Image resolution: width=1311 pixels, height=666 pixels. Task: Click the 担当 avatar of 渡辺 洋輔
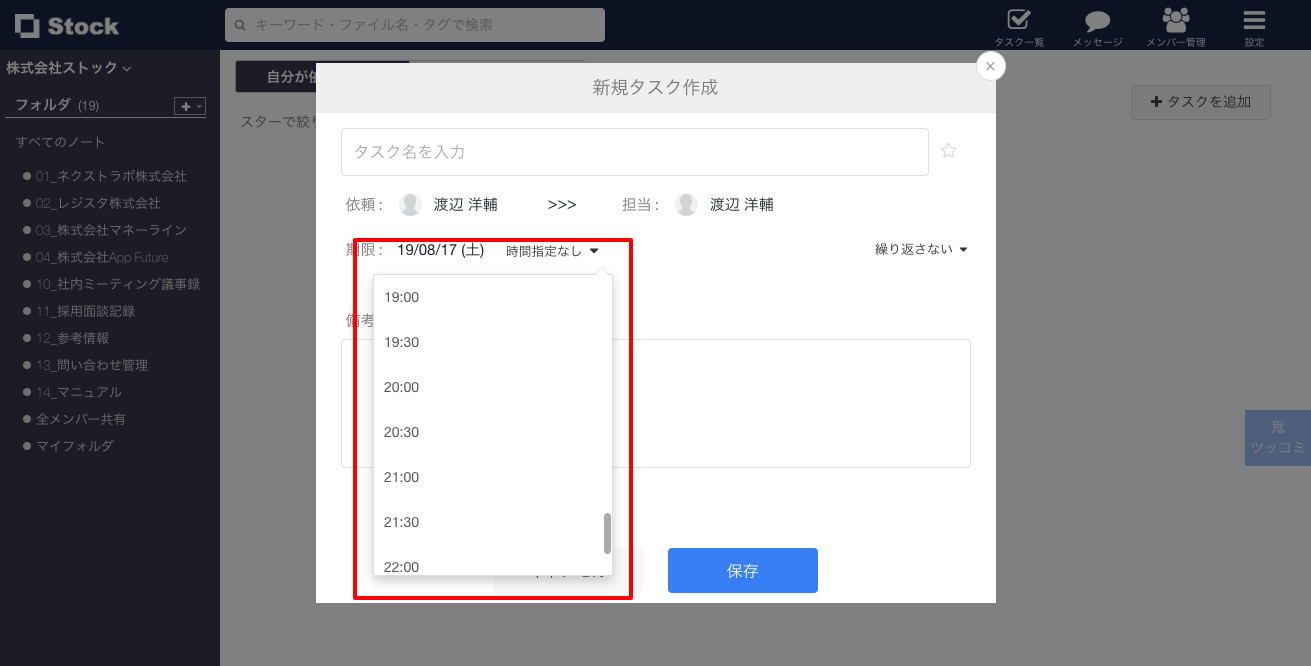coord(687,204)
